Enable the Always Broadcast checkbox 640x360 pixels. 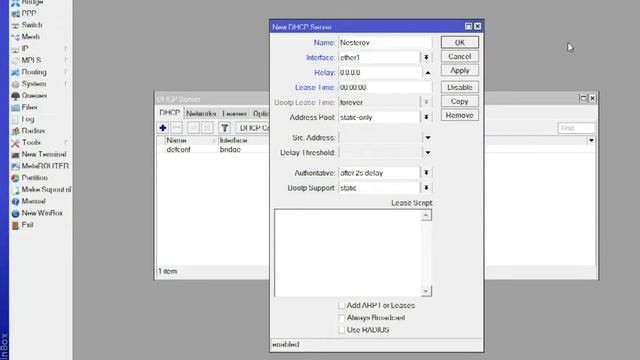point(341,318)
